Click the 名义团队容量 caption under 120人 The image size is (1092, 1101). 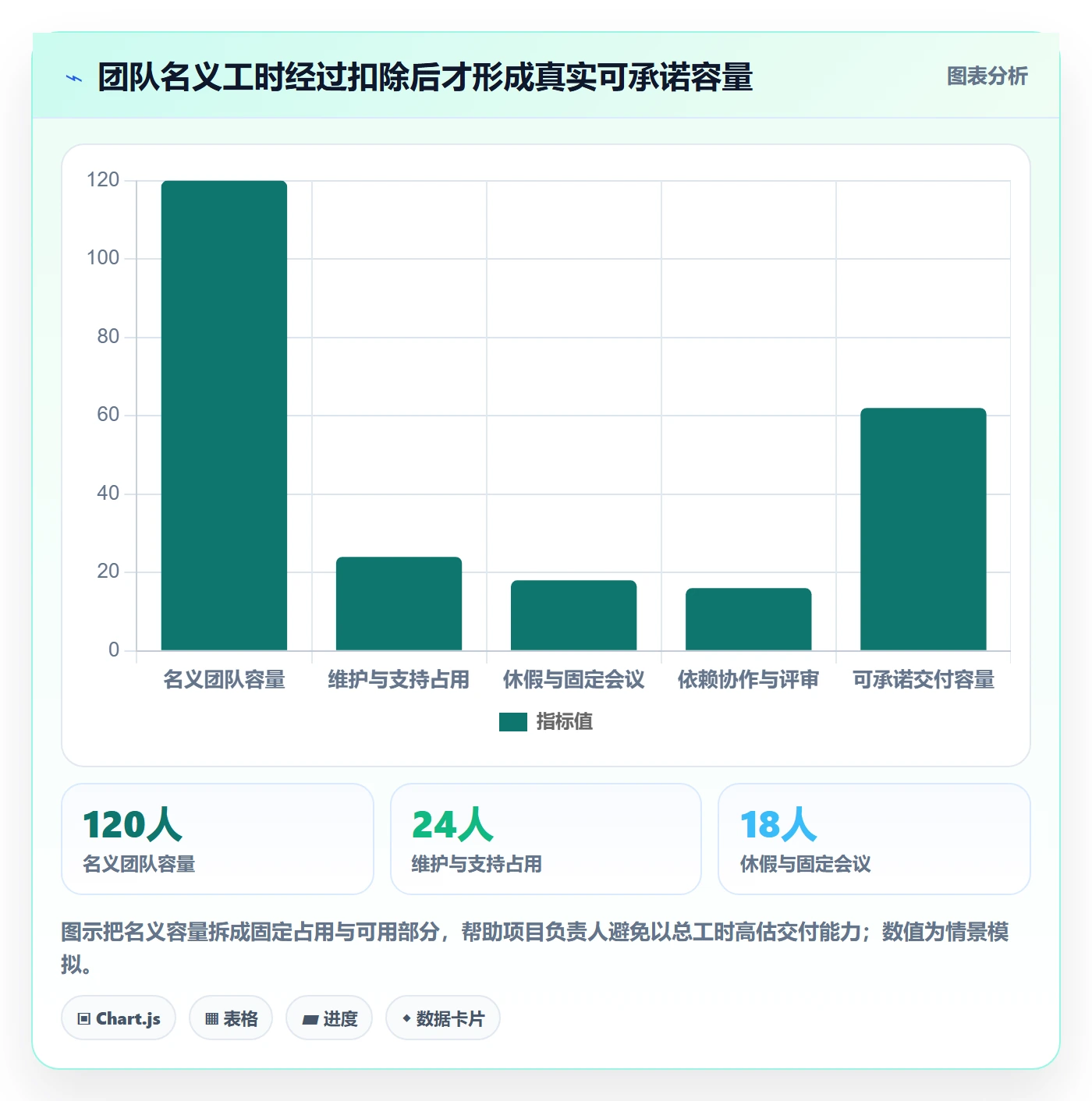[139, 864]
